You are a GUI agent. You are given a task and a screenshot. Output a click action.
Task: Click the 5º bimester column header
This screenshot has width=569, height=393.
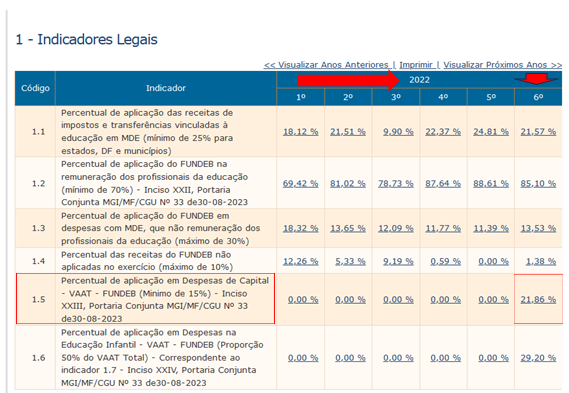click(491, 97)
